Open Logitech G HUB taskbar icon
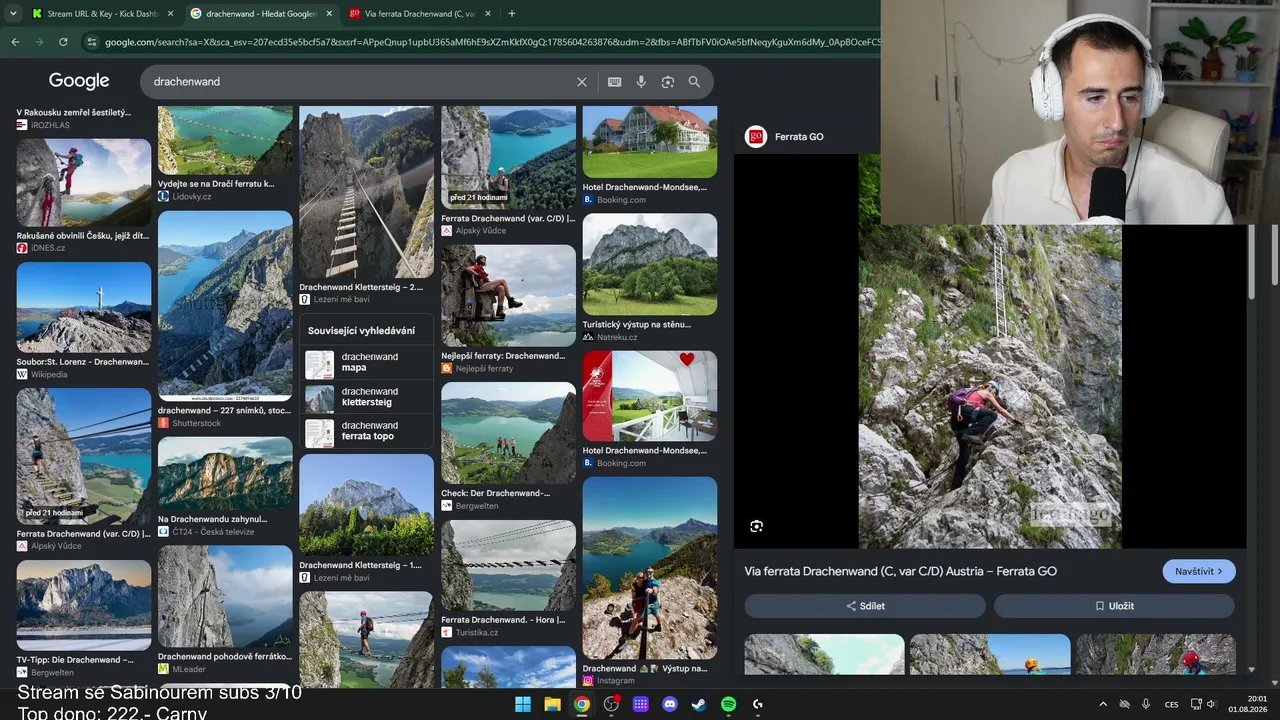This screenshot has width=1280, height=720. tap(758, 704)
